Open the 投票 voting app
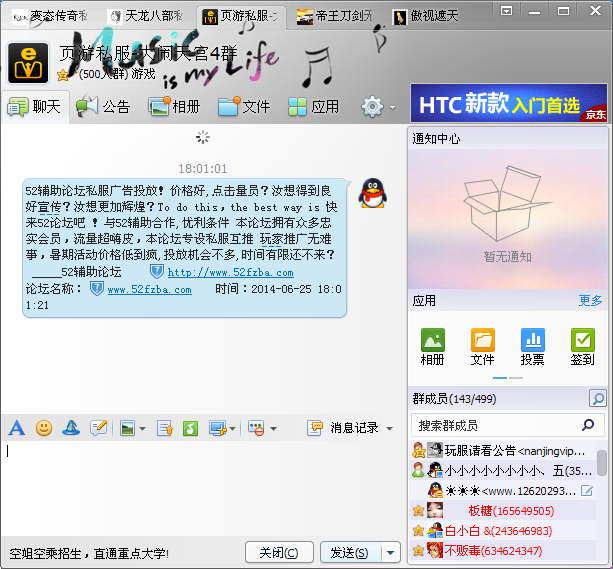Image resolution: width=613 pixels, height=569 pixels. [533, 346]
